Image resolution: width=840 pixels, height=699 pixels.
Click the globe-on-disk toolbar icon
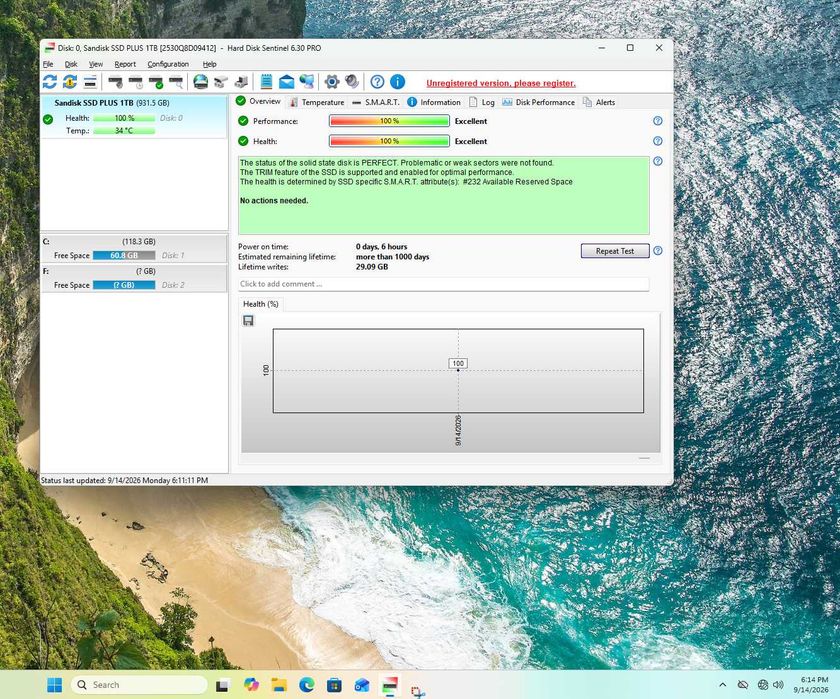[x=200, y=82]
